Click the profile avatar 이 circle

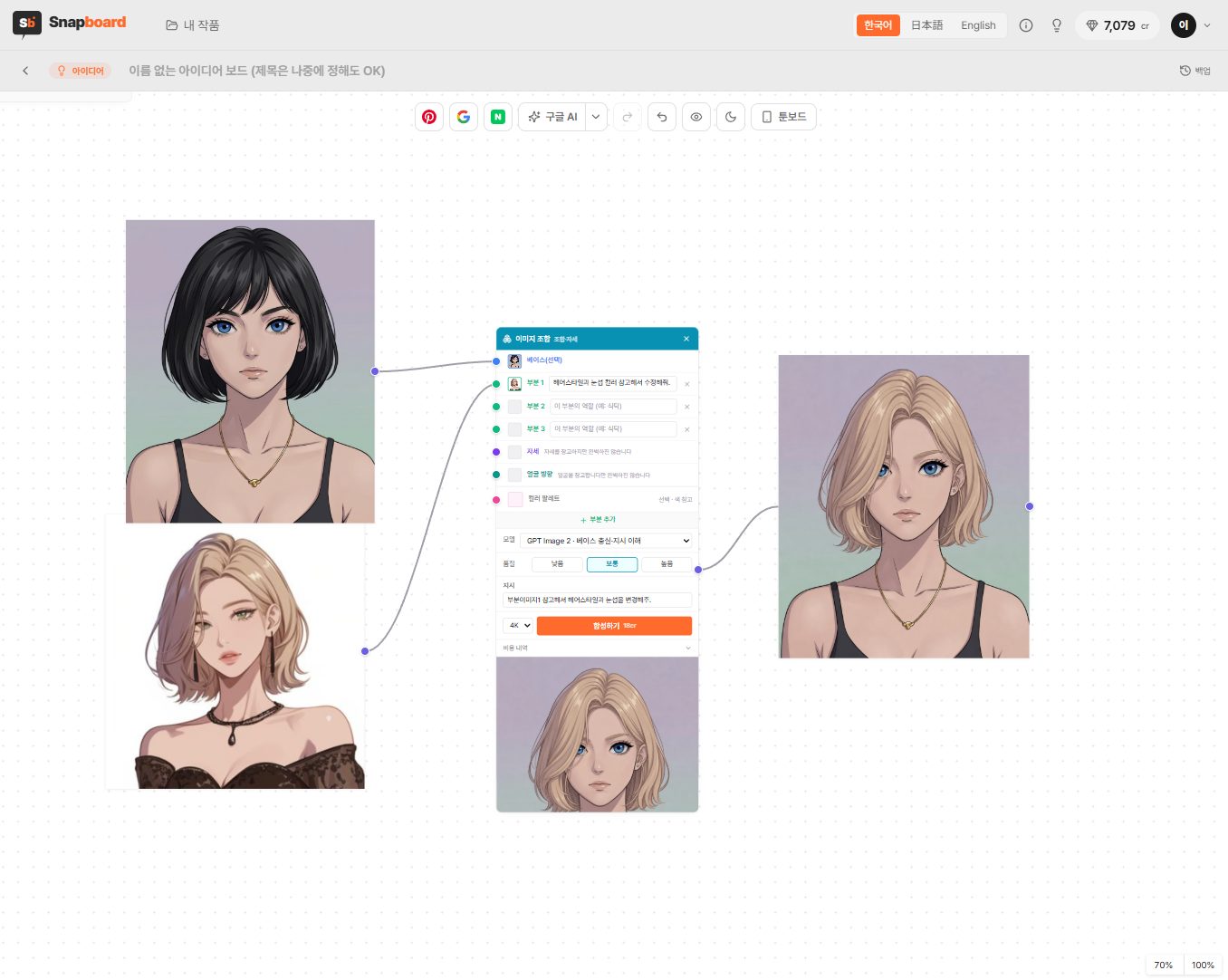click(x=1184, y=25)
